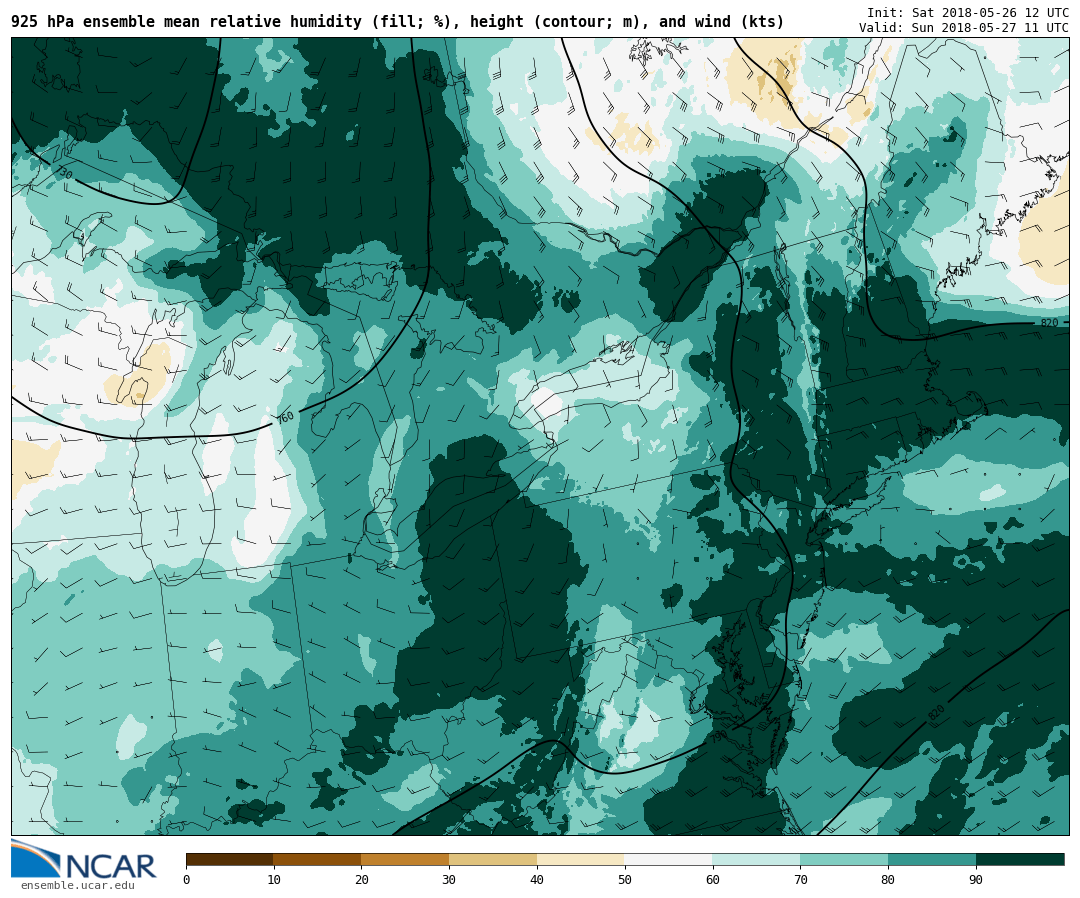Click the colorbar tick label 40
The height and width of the screenshot is (898, 1080).
(x=537, y=879)
